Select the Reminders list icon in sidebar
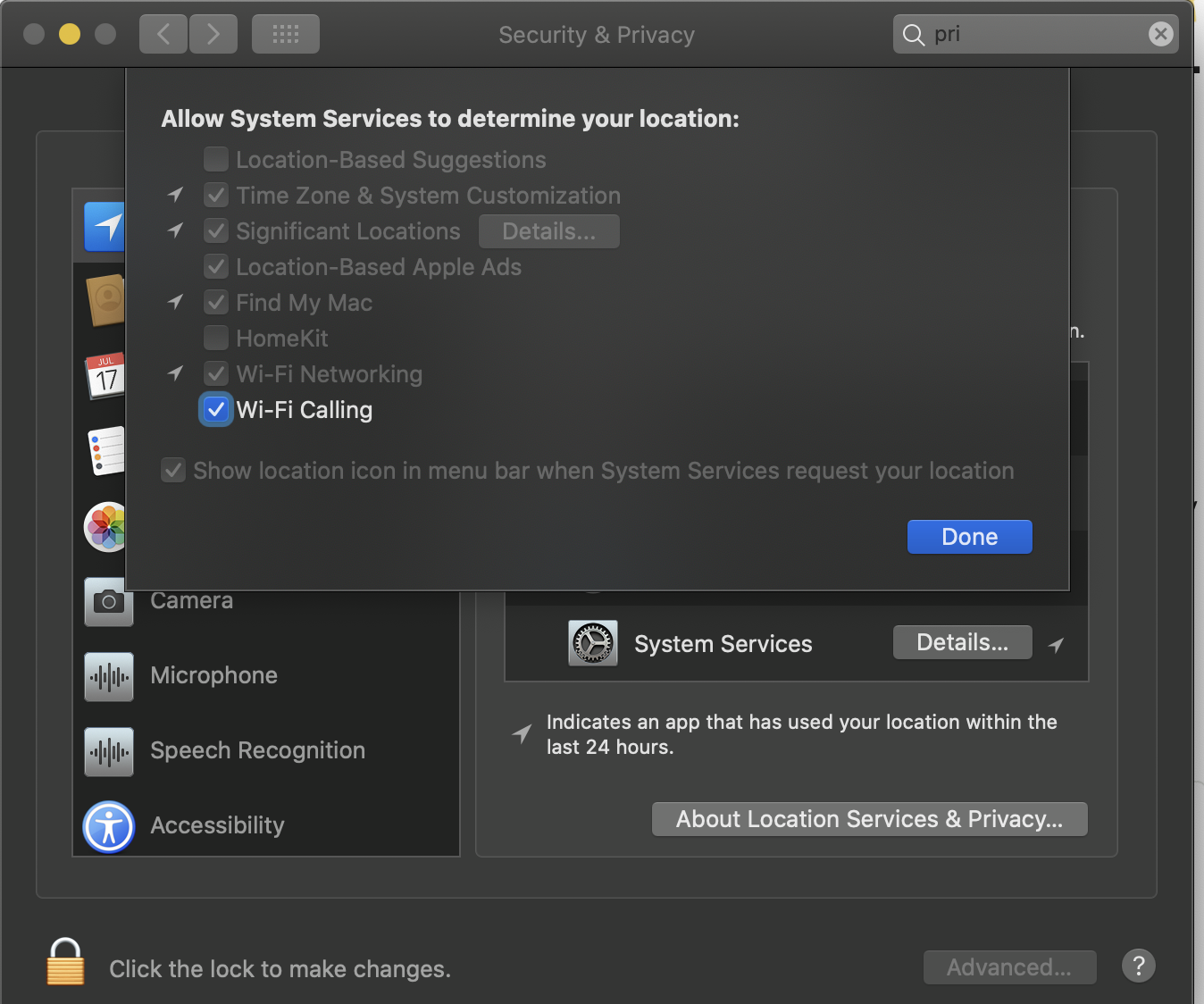 click(x=106, y=451)
